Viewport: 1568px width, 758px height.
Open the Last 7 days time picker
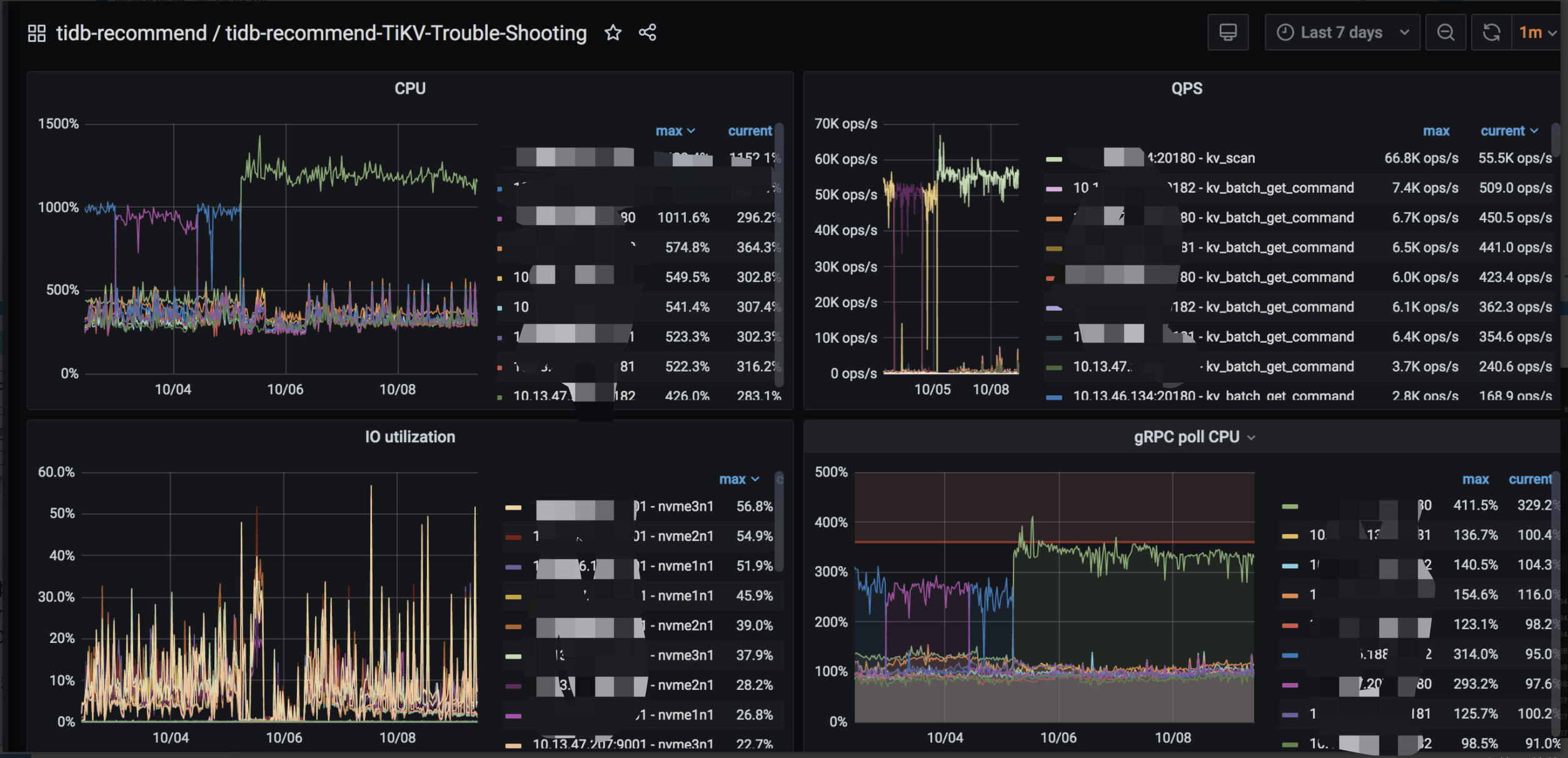click(x=1342, y=33)
